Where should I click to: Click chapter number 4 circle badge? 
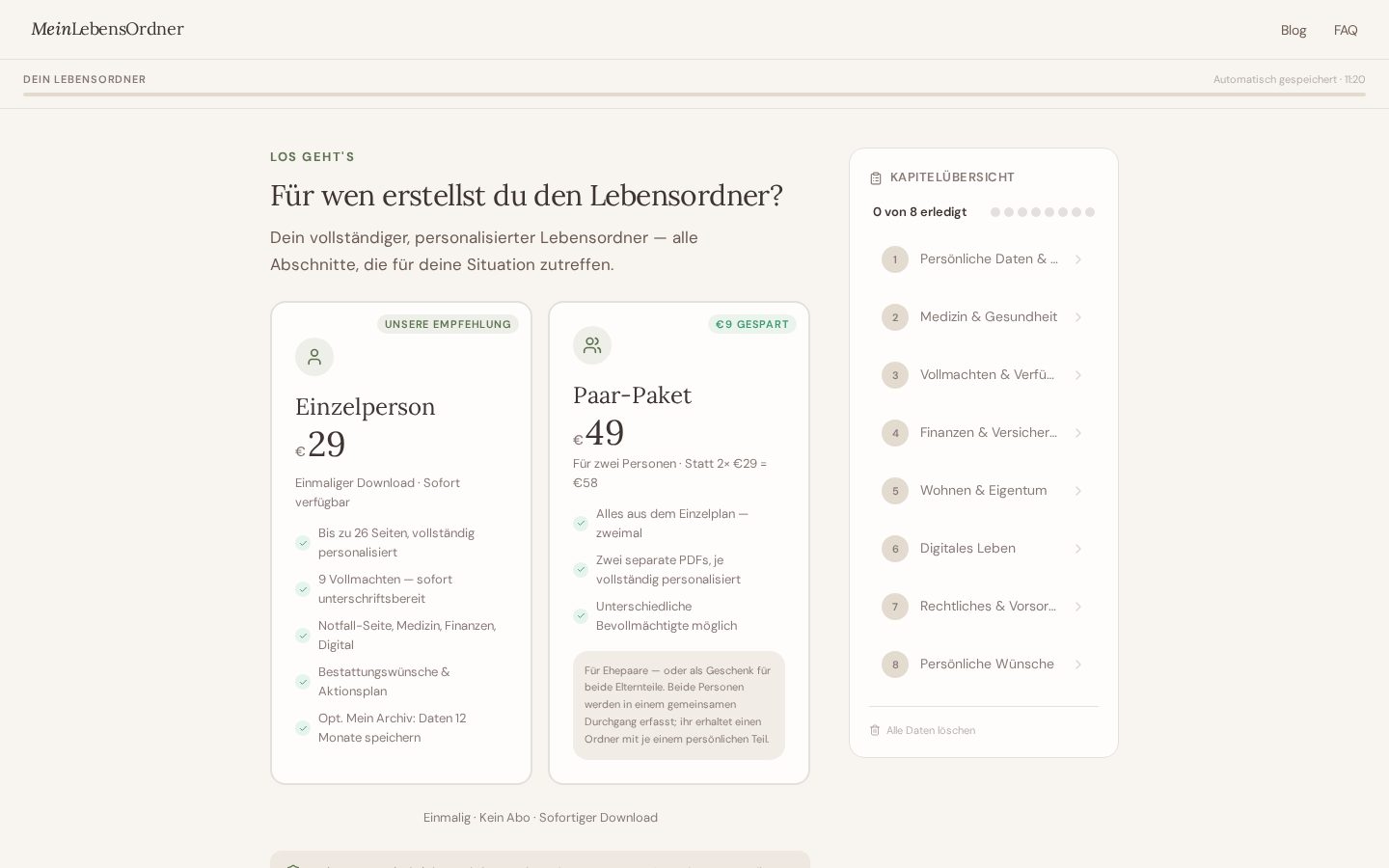895,433
